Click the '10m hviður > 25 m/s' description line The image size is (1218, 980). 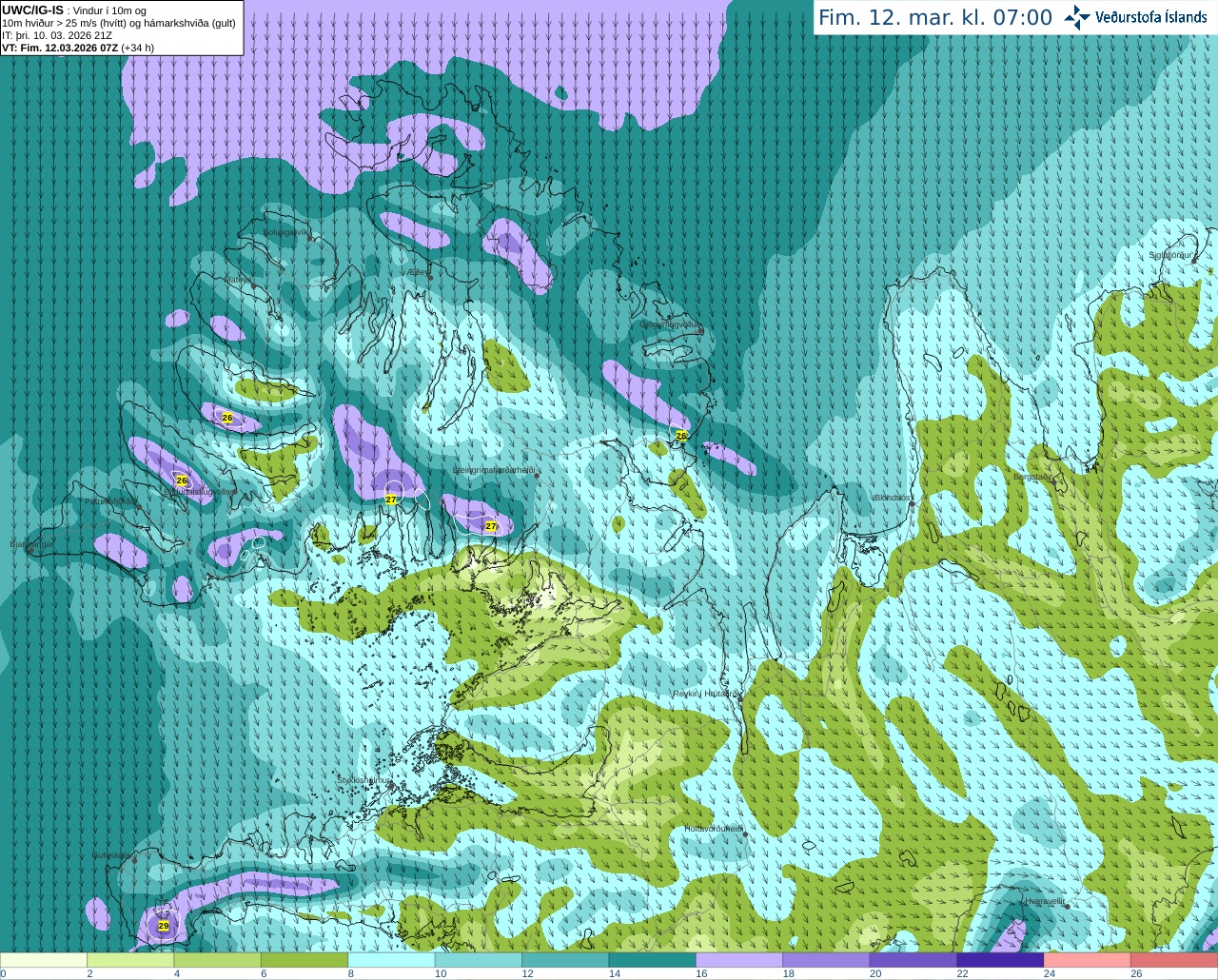119,23
